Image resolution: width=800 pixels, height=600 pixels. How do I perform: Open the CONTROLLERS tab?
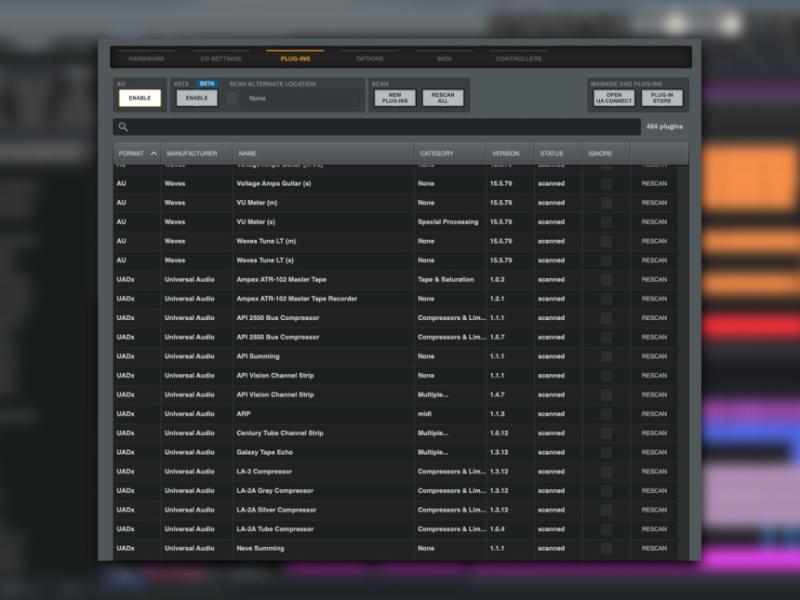point(519,59)
